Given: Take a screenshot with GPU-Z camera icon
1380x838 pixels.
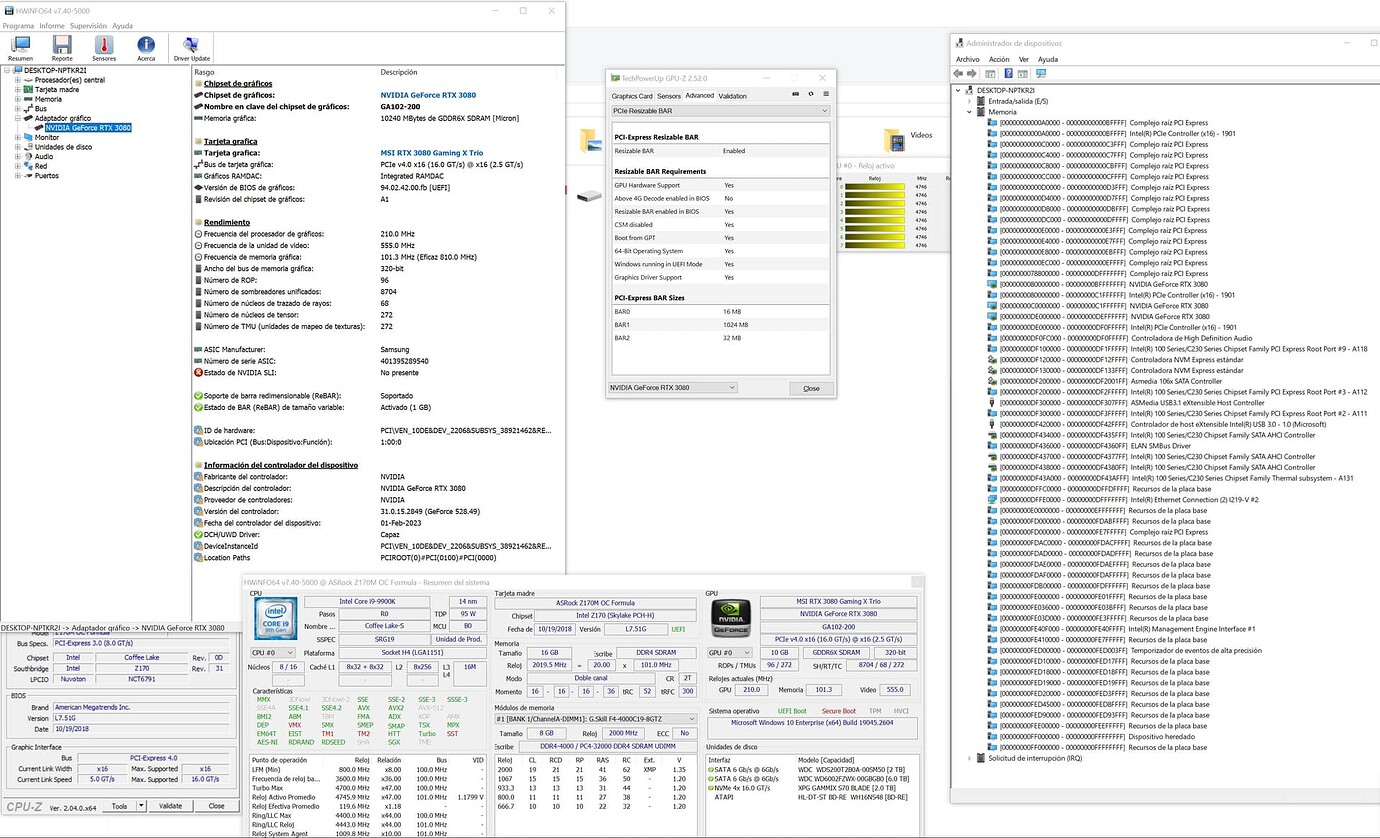Looking at the screenshot, I should coord(795,94).
